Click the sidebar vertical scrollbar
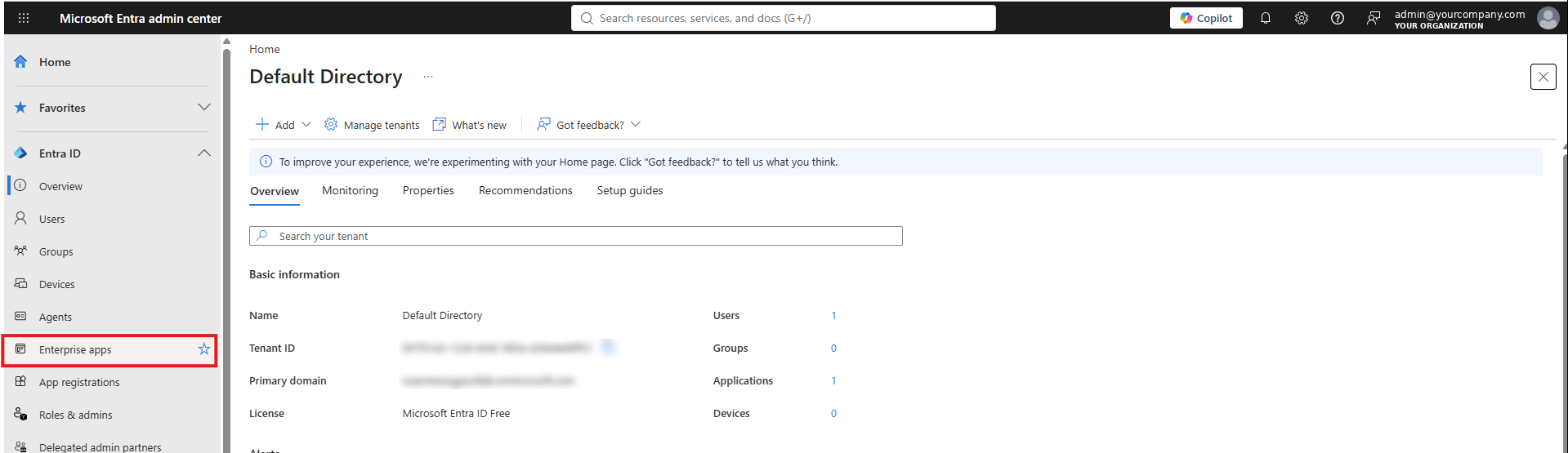 pos(226,249)
